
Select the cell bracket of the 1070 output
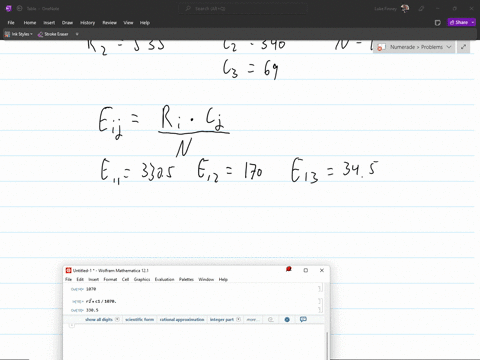point(320,289)
